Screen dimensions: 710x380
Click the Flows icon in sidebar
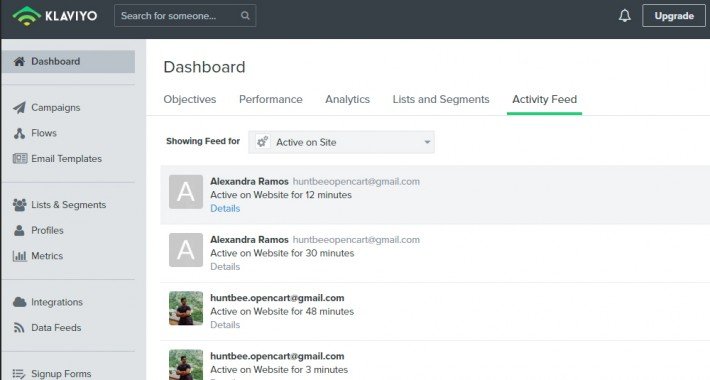(x=19, y=133)
